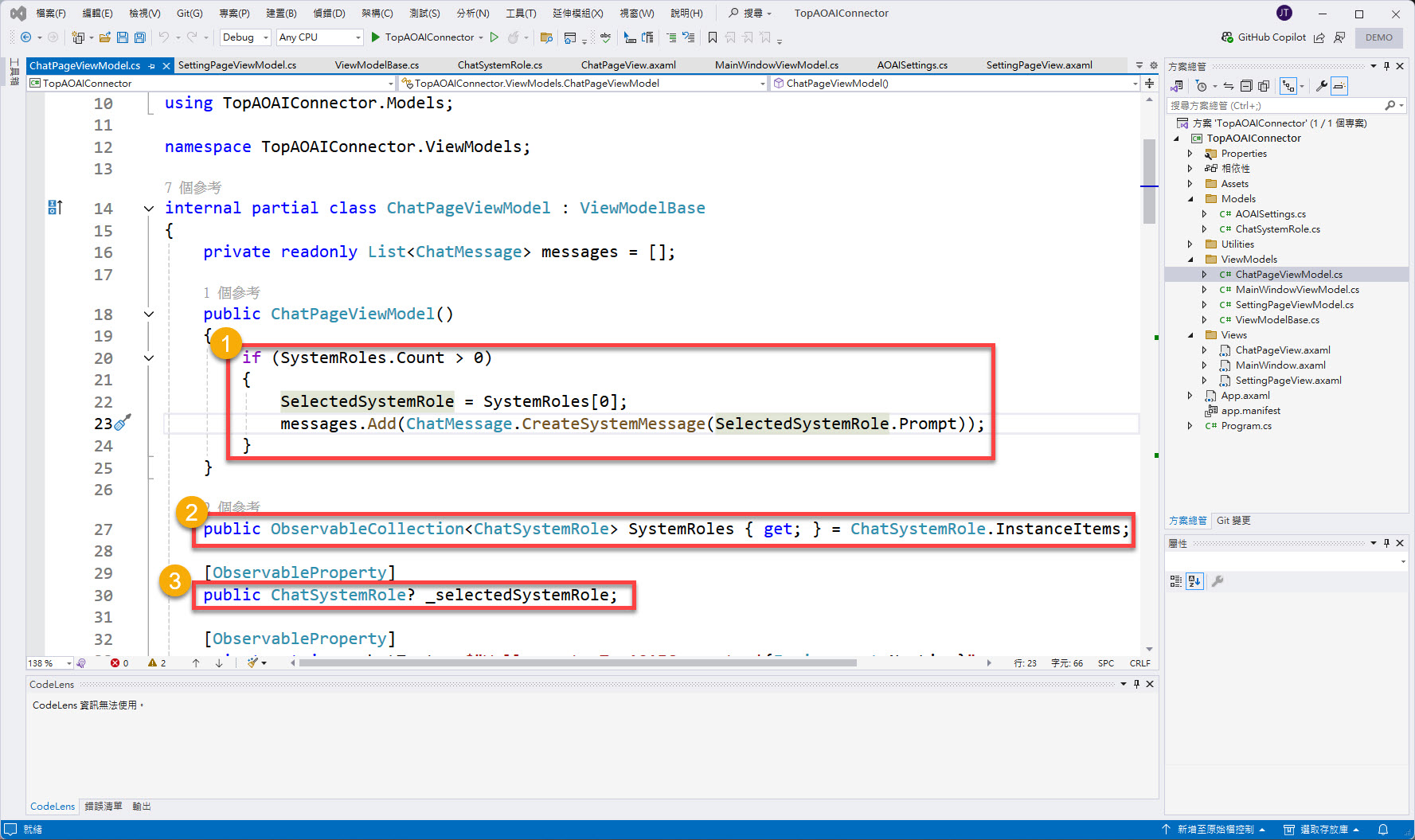
Task: Click the Pending Changes Filter clock icon
Action: pyautogui.click(x=1202, y=86)
